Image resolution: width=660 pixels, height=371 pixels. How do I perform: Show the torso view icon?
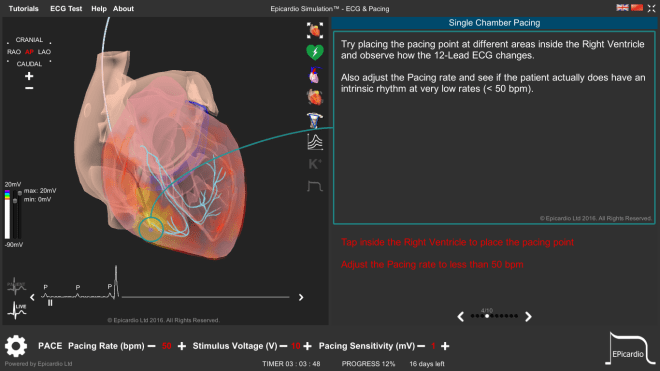(314, 120)
